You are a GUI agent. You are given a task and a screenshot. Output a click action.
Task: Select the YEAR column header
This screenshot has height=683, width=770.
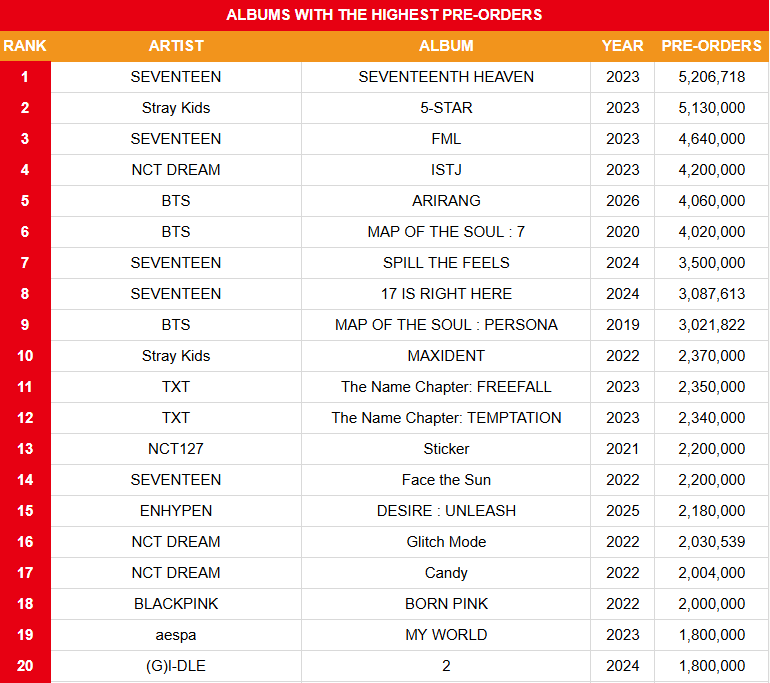pos(622,46)
